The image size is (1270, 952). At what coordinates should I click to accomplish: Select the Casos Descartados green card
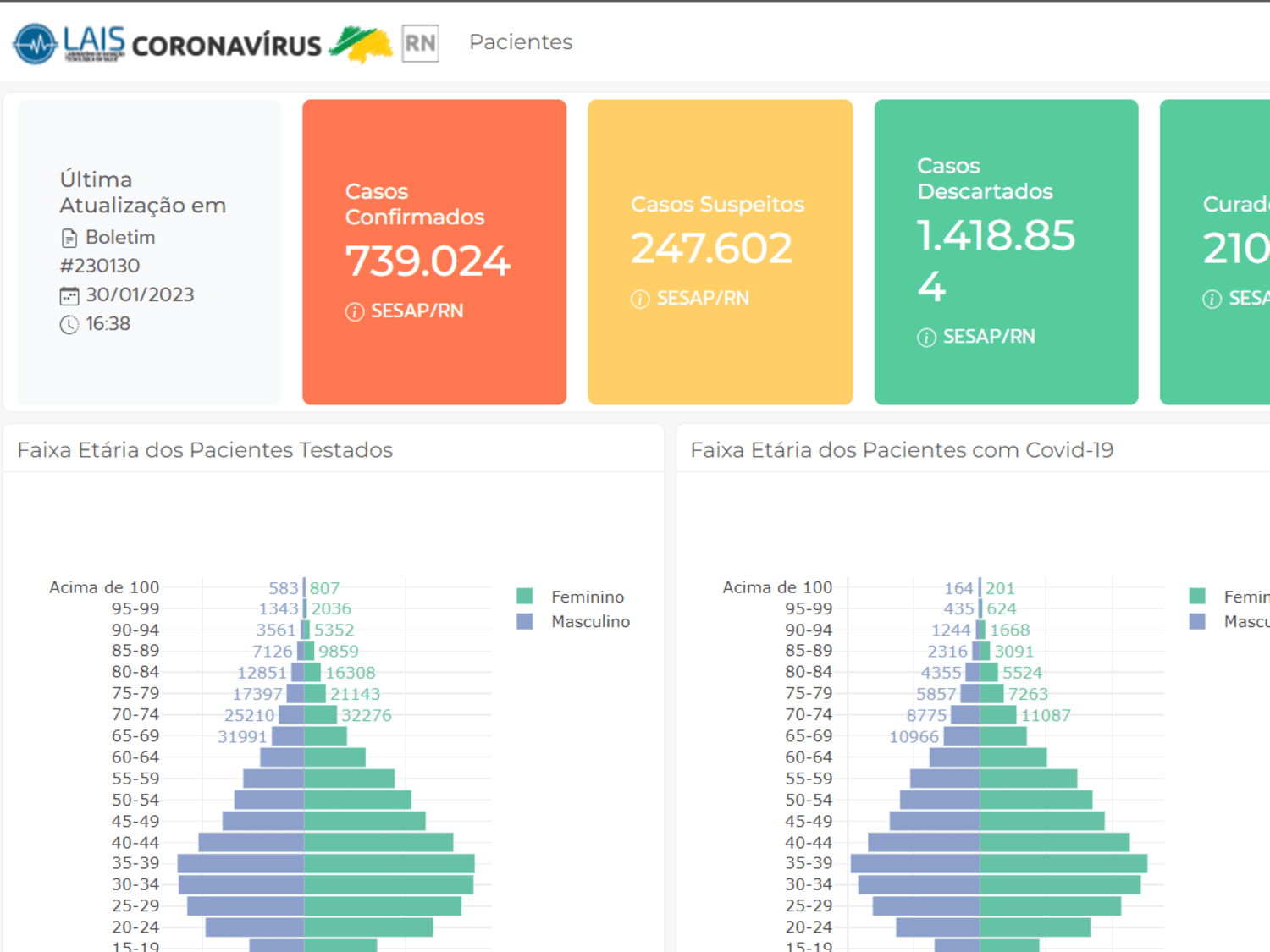pos(1006,252)
